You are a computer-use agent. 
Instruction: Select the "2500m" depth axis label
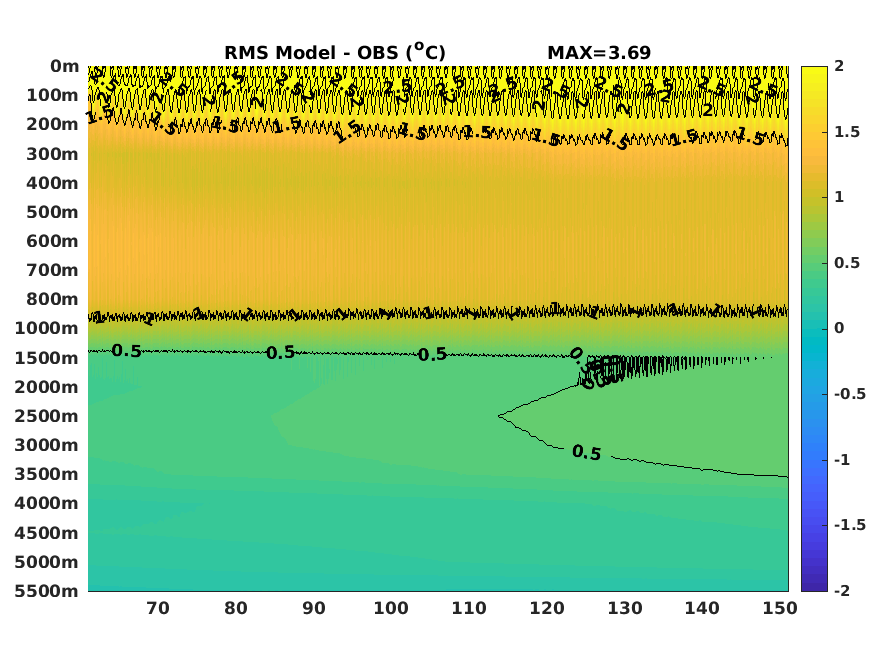(46, 416)
